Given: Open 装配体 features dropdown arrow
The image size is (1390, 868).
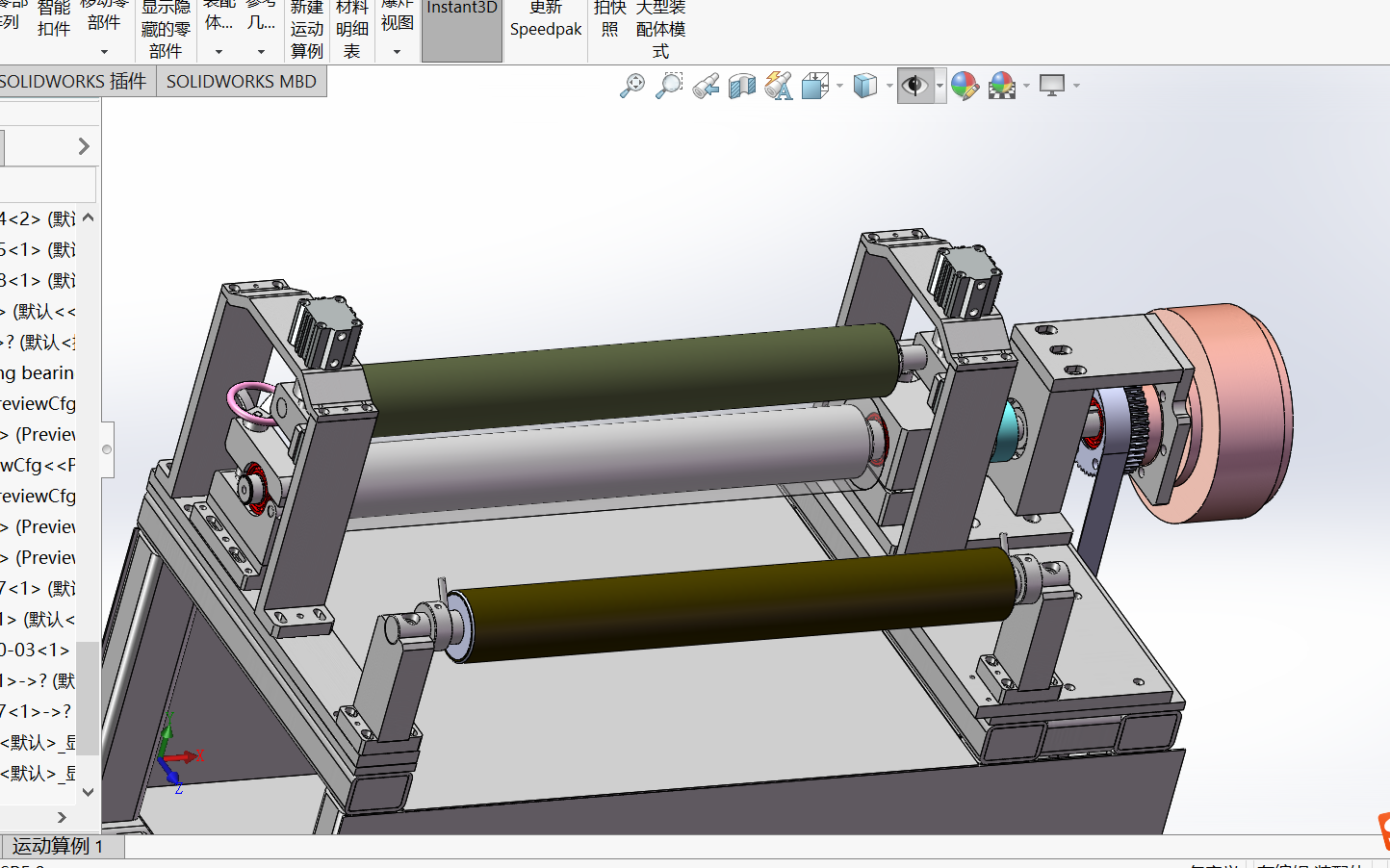Looking at the screenshot, I should [x=219, y=52].
